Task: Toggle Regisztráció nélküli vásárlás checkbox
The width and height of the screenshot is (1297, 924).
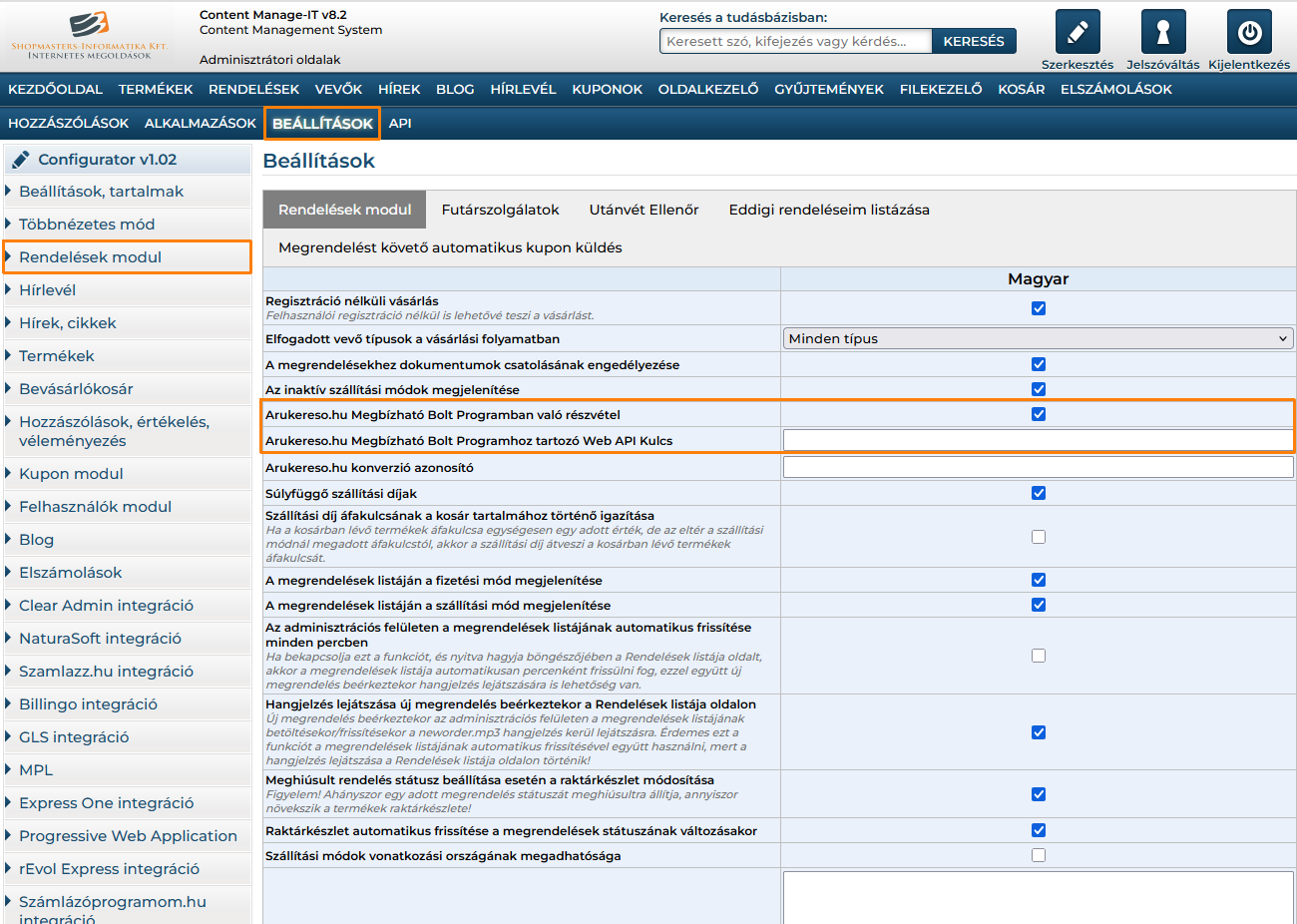Action: pos(1039,308)
